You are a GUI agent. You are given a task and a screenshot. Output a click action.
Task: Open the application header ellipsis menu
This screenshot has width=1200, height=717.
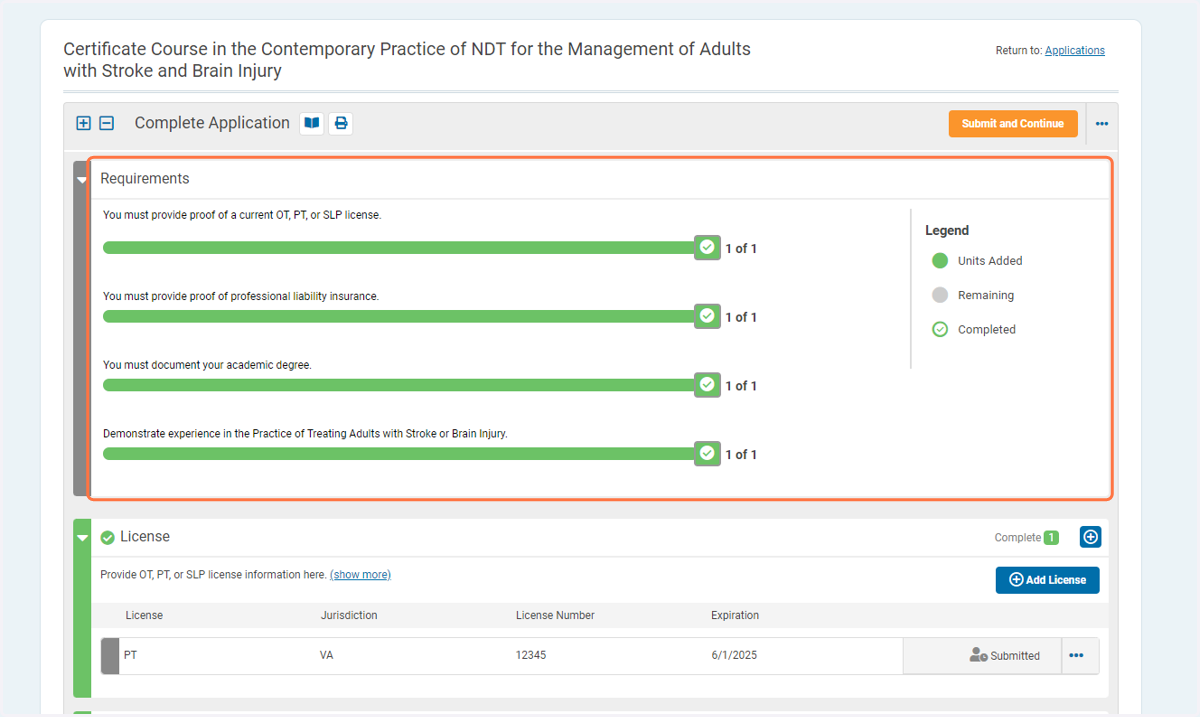[x=1102, y=124]
